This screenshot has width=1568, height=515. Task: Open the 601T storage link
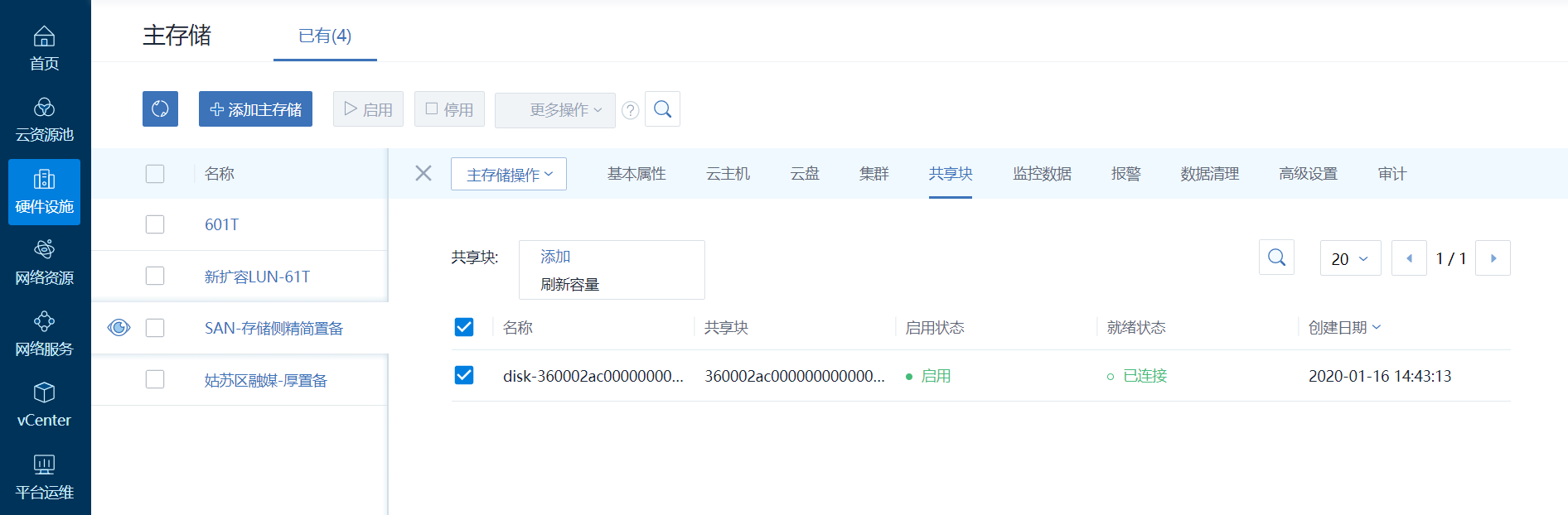pyautogui.click(x=221, y=224)
